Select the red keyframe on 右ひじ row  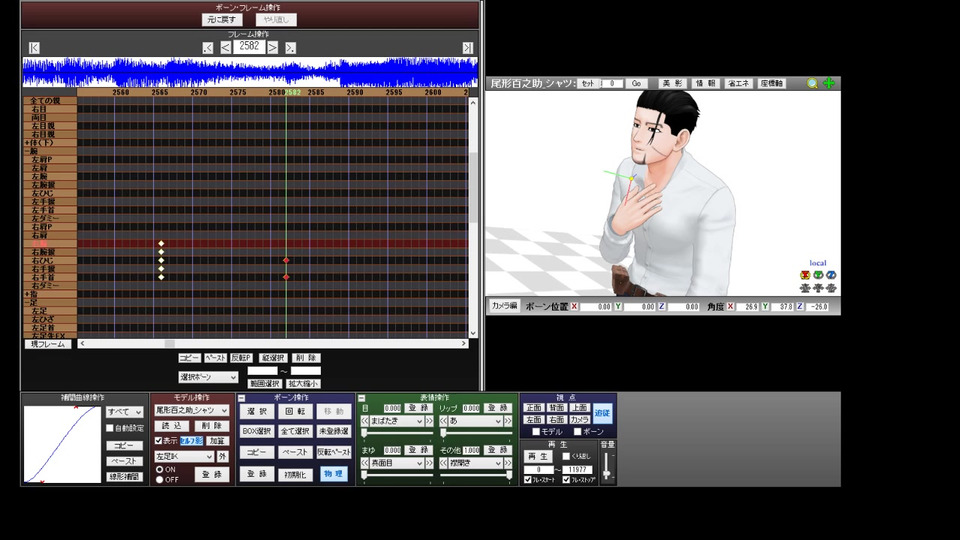click(286, 261)
